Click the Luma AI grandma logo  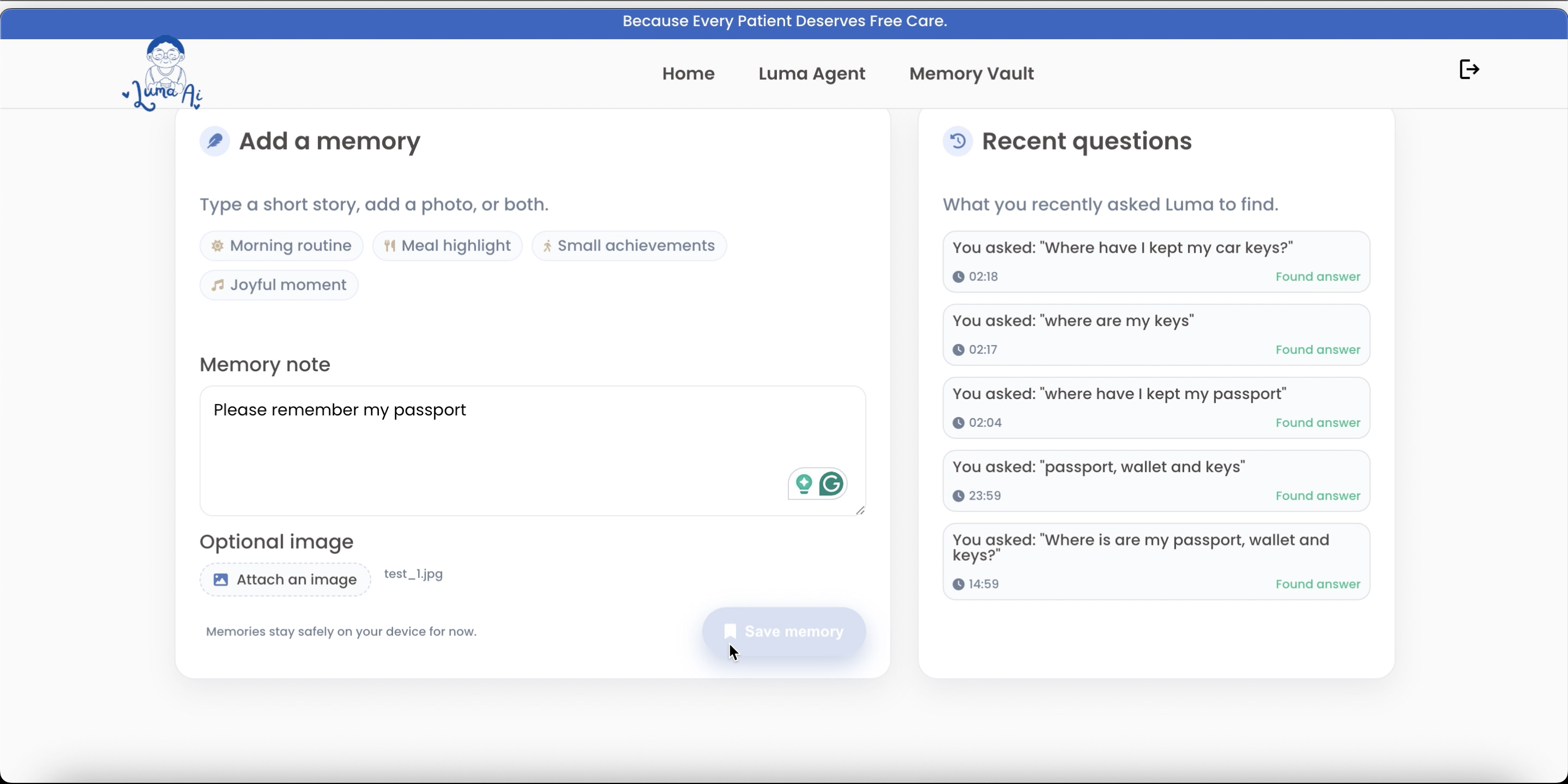point(163,74)
